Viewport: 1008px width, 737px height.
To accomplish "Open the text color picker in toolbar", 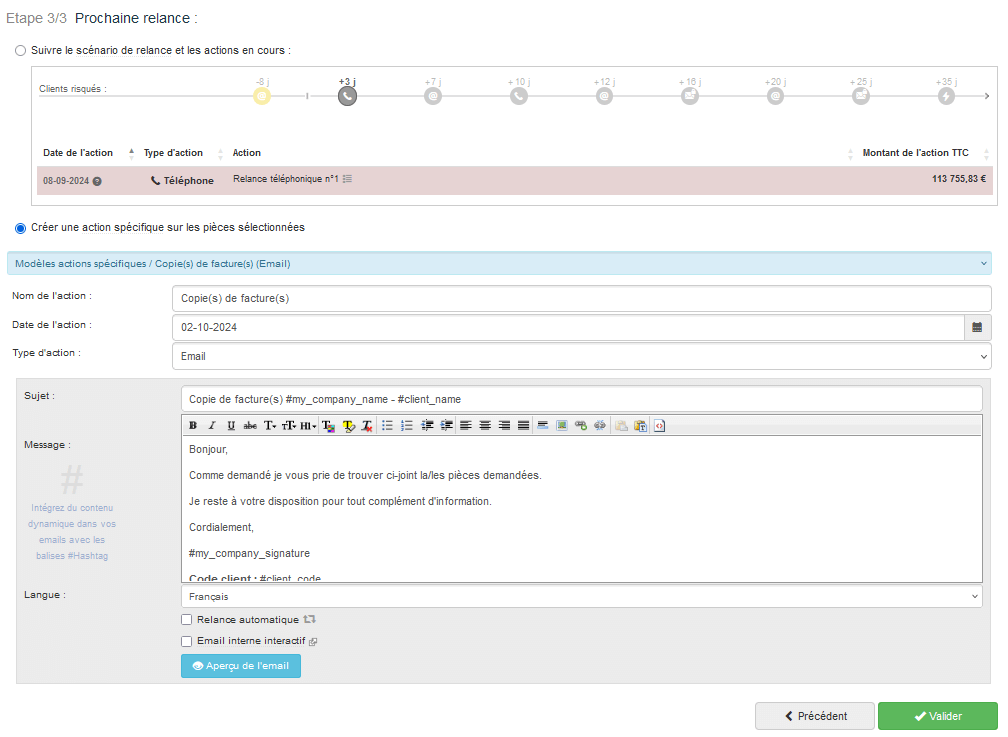I will coord(328,426).
